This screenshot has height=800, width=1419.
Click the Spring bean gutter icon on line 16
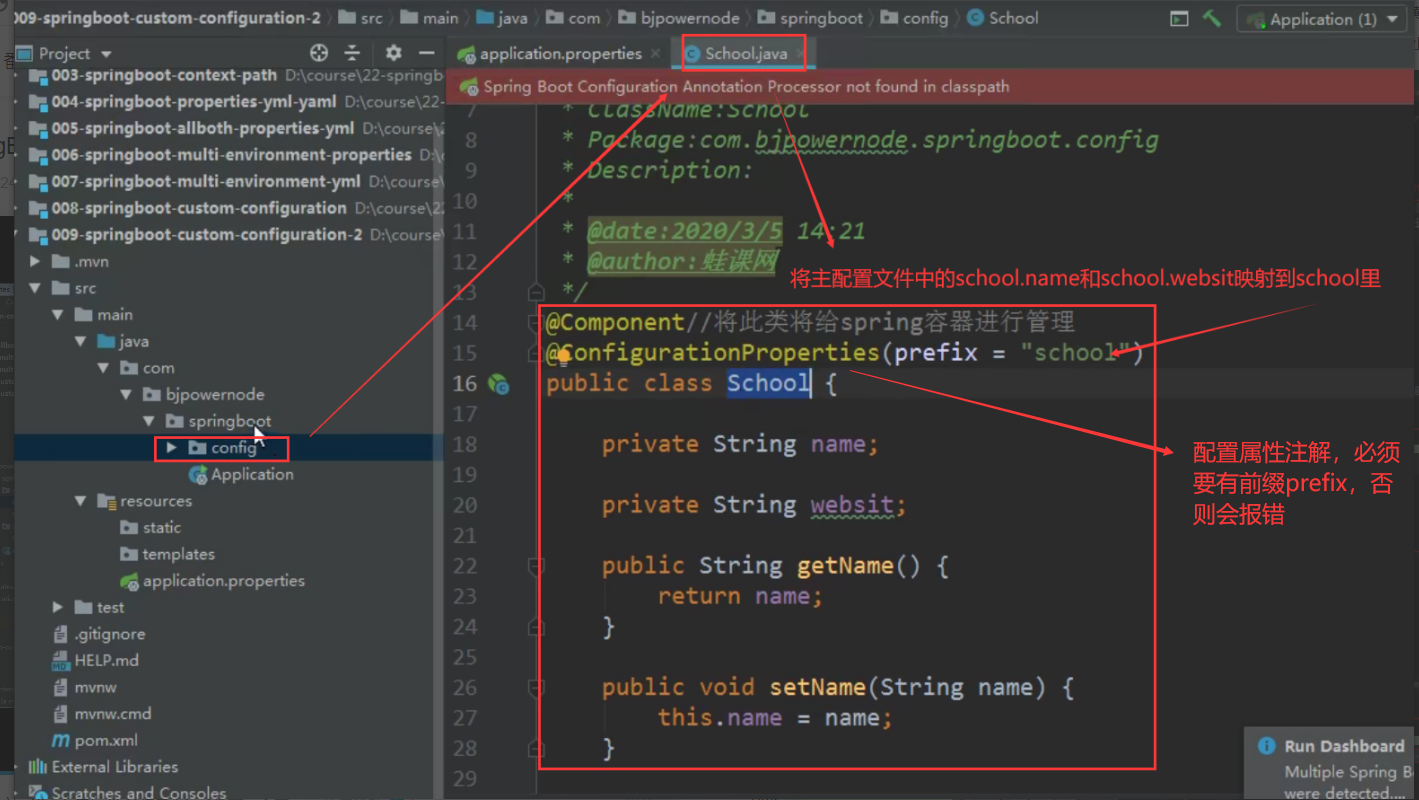(497, 383)
